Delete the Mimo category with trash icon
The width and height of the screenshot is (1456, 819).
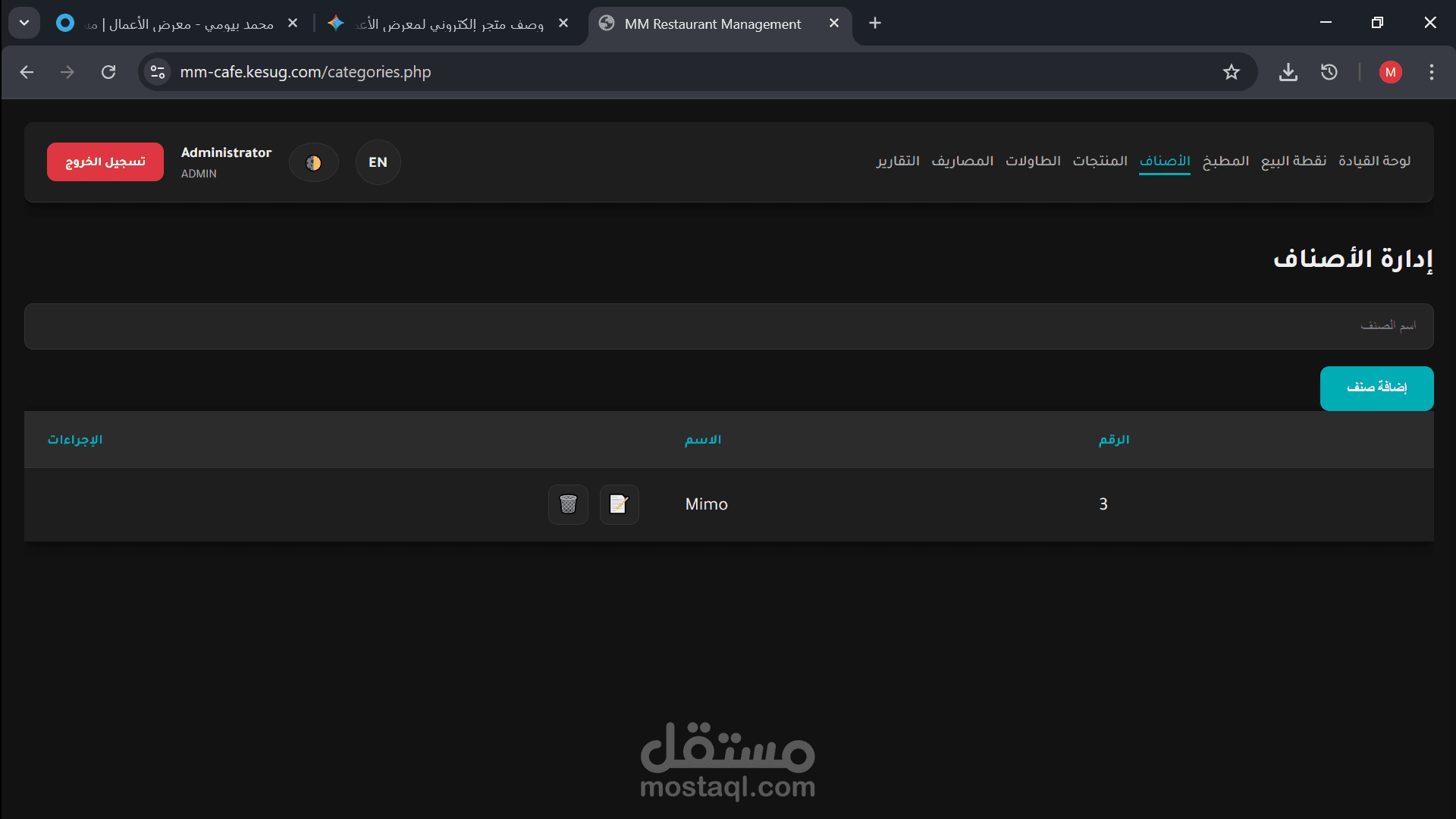[568, 504]
